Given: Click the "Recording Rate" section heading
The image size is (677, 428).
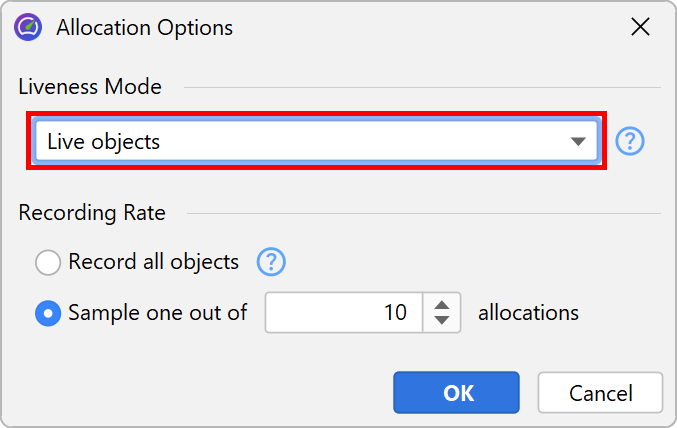Looking at the screenshot, I should tap(92, 213).
